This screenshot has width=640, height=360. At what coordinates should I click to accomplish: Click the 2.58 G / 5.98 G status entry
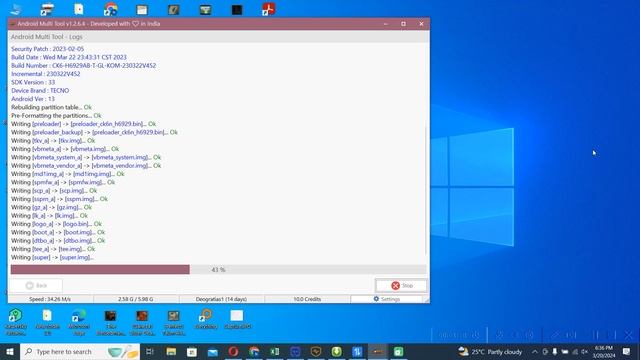136,299
